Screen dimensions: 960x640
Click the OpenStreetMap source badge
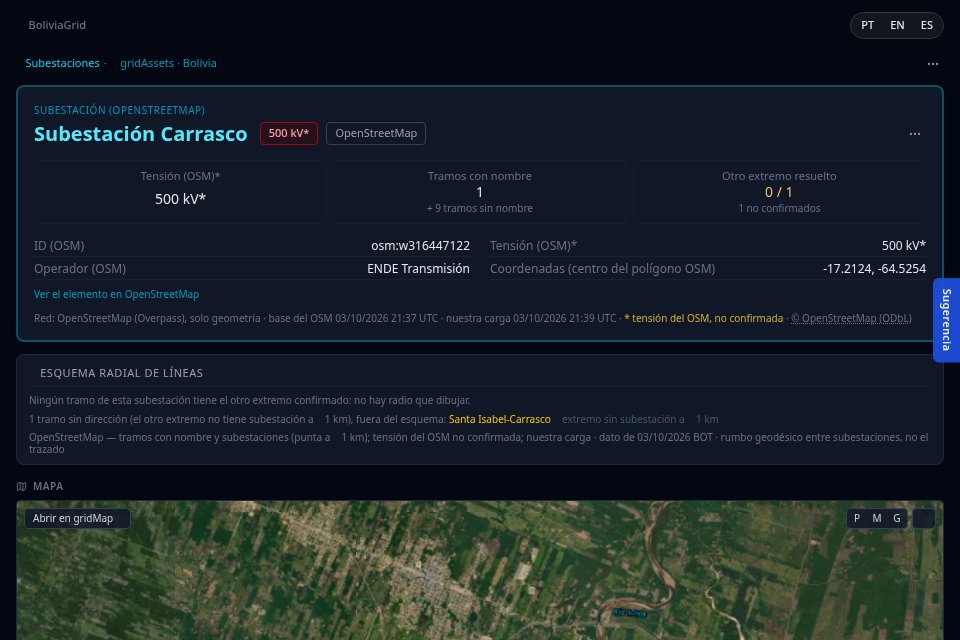coord(376,134)
